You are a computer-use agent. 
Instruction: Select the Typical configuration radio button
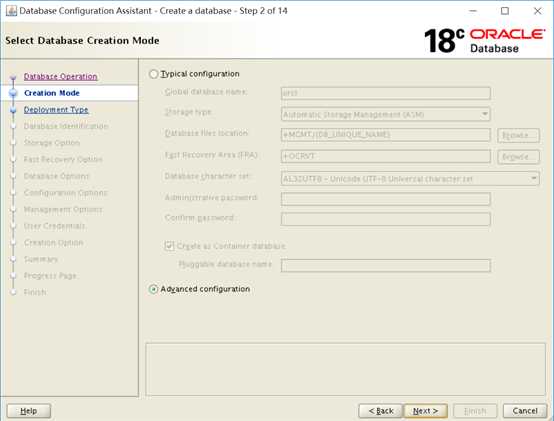[153, 74]
